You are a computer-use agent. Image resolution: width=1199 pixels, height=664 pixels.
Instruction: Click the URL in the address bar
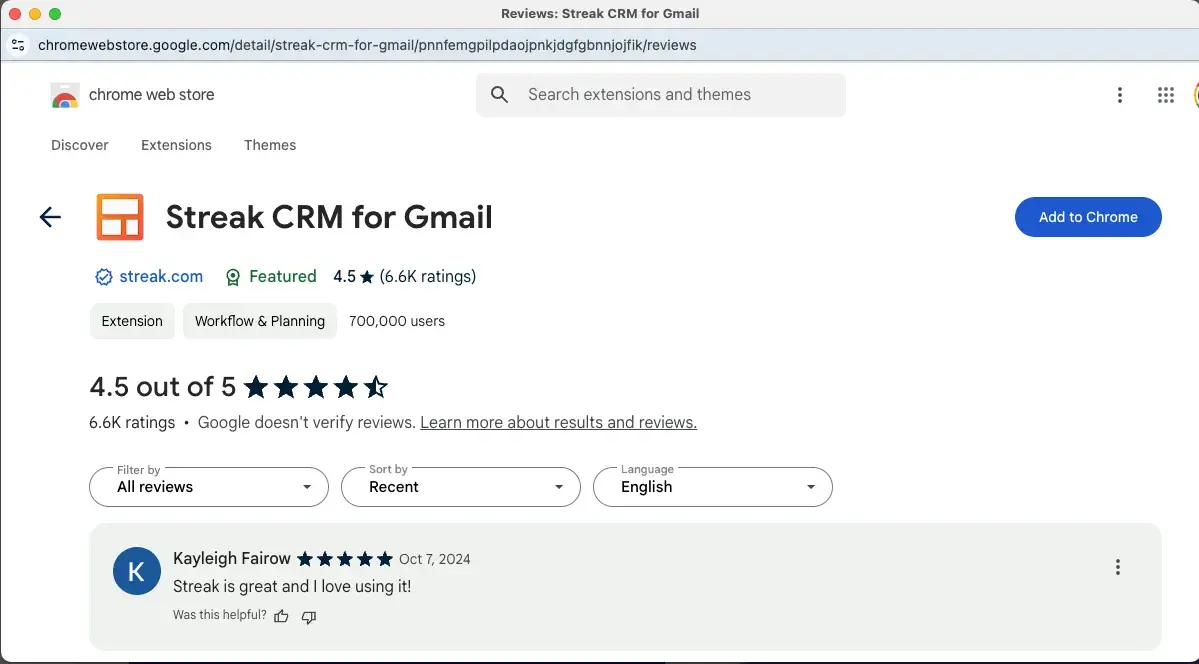click(367, 45)
